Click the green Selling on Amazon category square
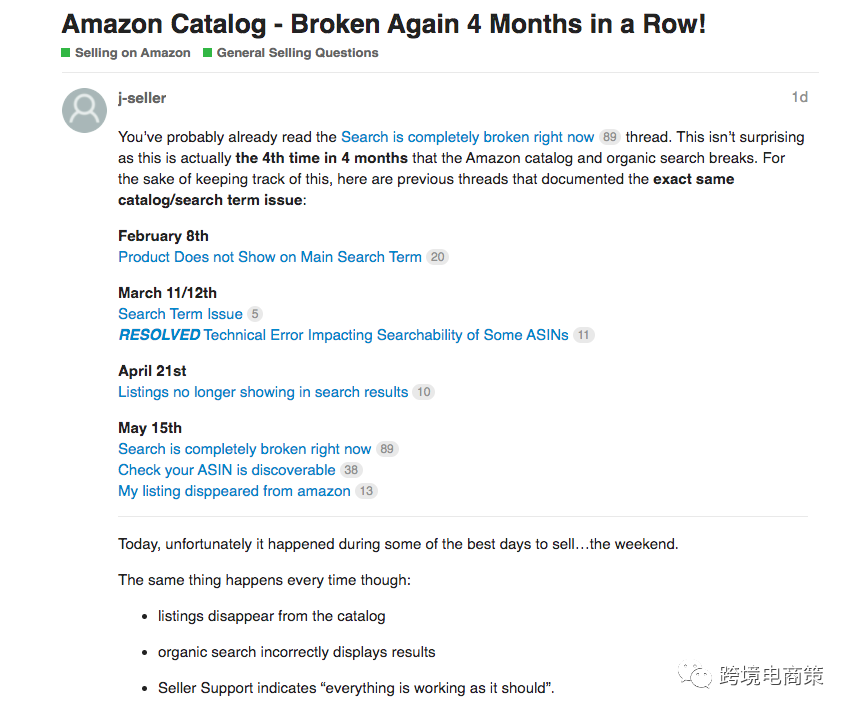The height and width of the screenshot is (713, 851). [66, 53]
